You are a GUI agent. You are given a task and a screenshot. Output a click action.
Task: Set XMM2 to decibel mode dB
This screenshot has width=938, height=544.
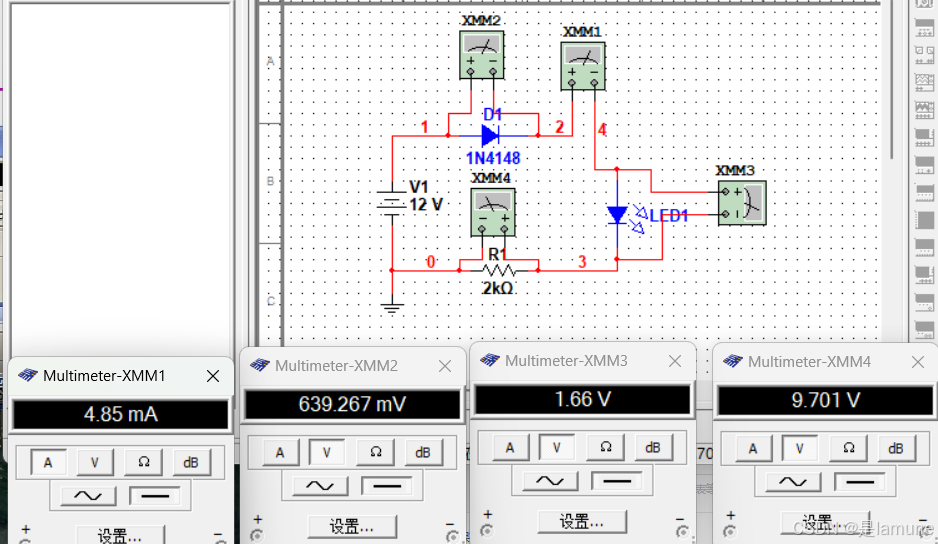click(423, 452)
